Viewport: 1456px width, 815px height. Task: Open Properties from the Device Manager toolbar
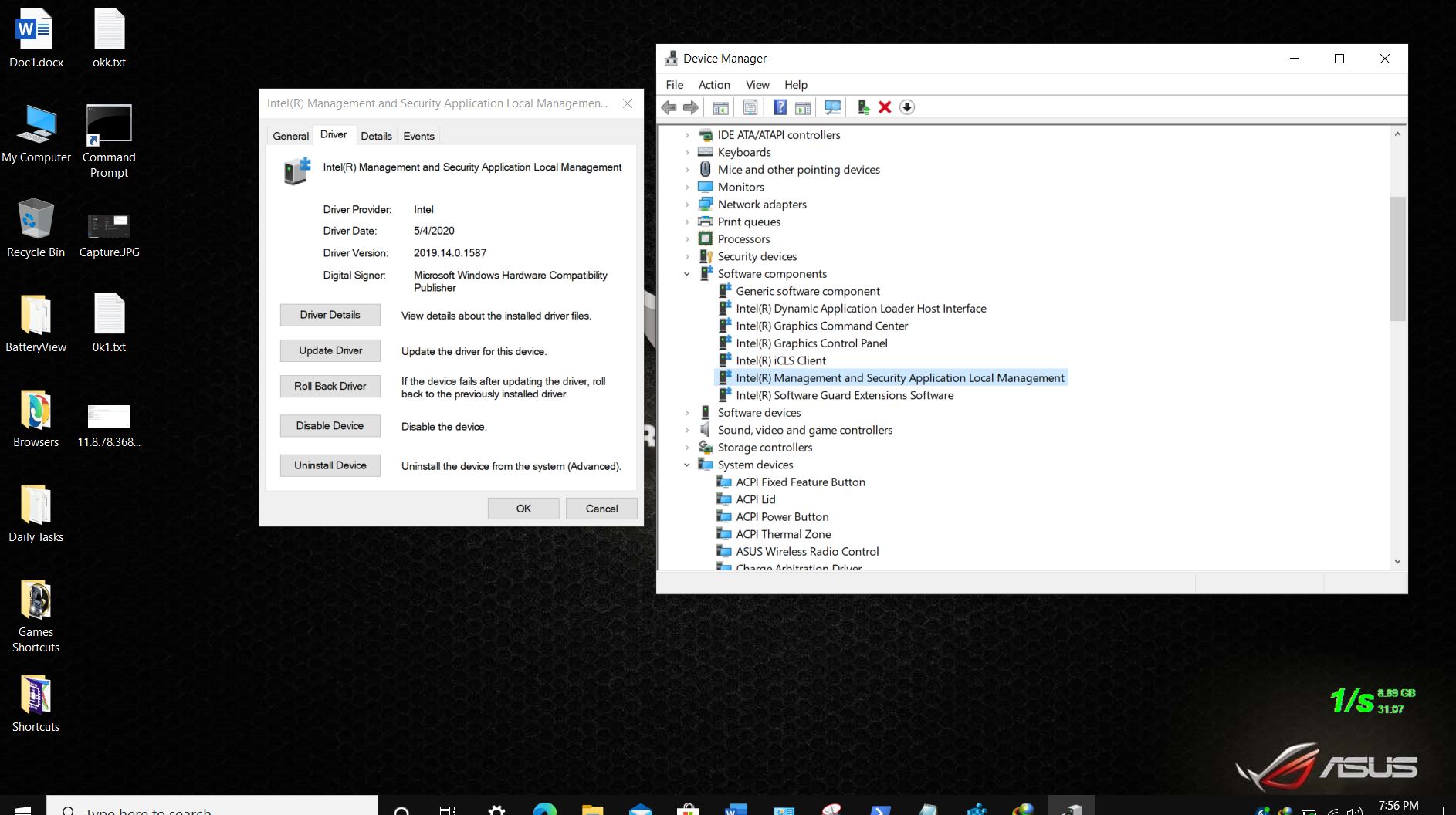tap(750, 107)
